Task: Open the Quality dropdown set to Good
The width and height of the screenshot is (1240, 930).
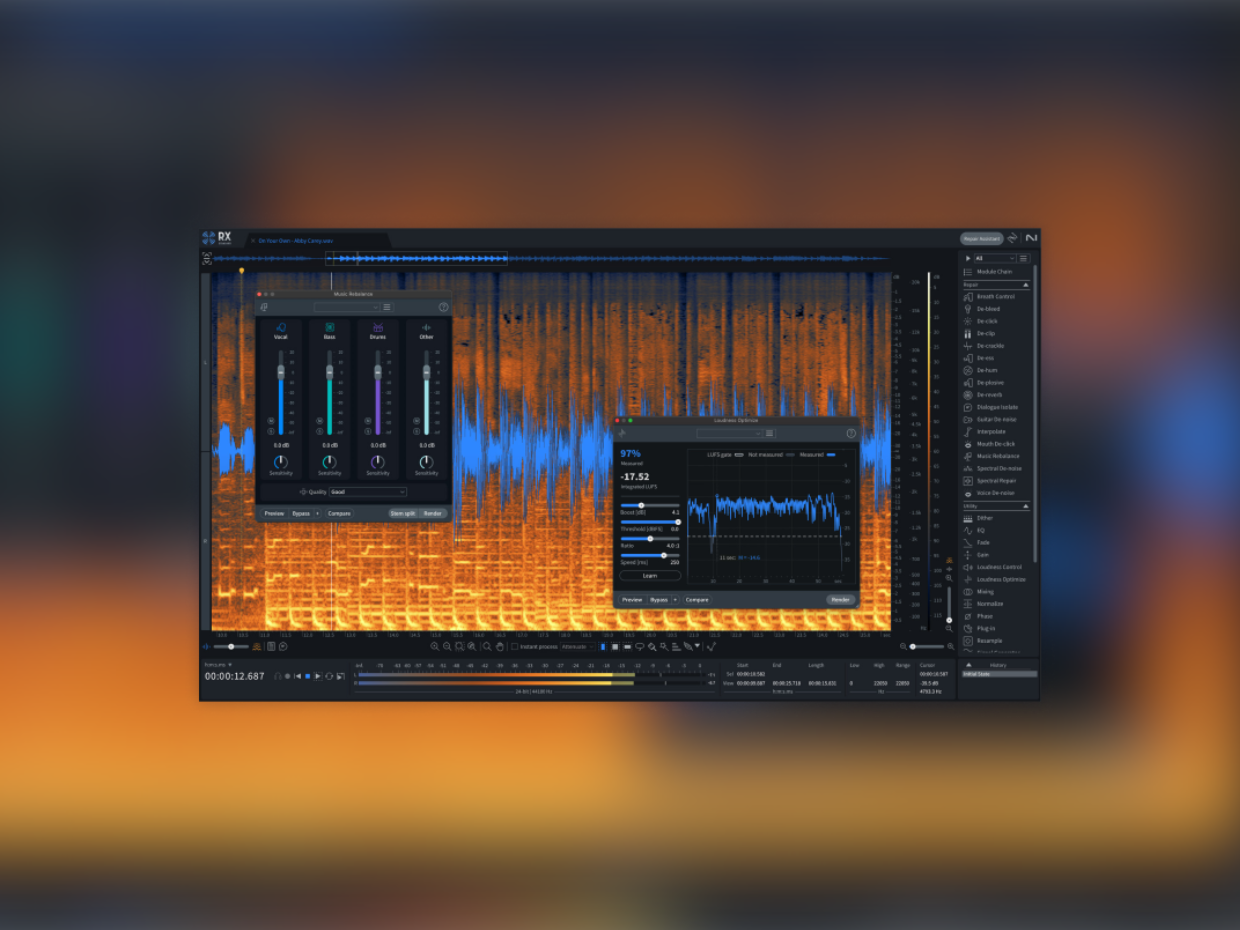Action: pos(368,492)
